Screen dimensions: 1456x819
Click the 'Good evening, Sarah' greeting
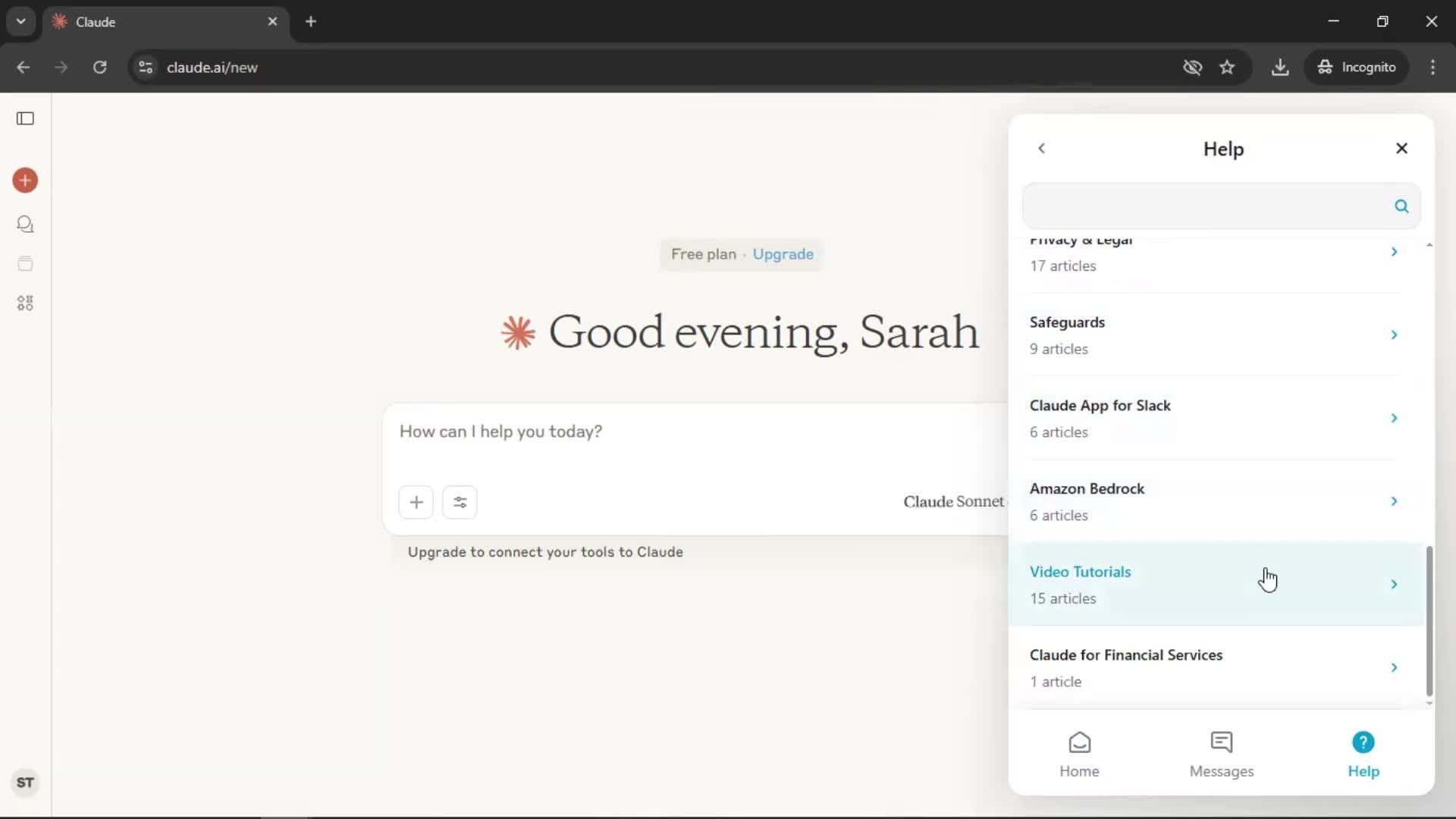pos(764,332)
